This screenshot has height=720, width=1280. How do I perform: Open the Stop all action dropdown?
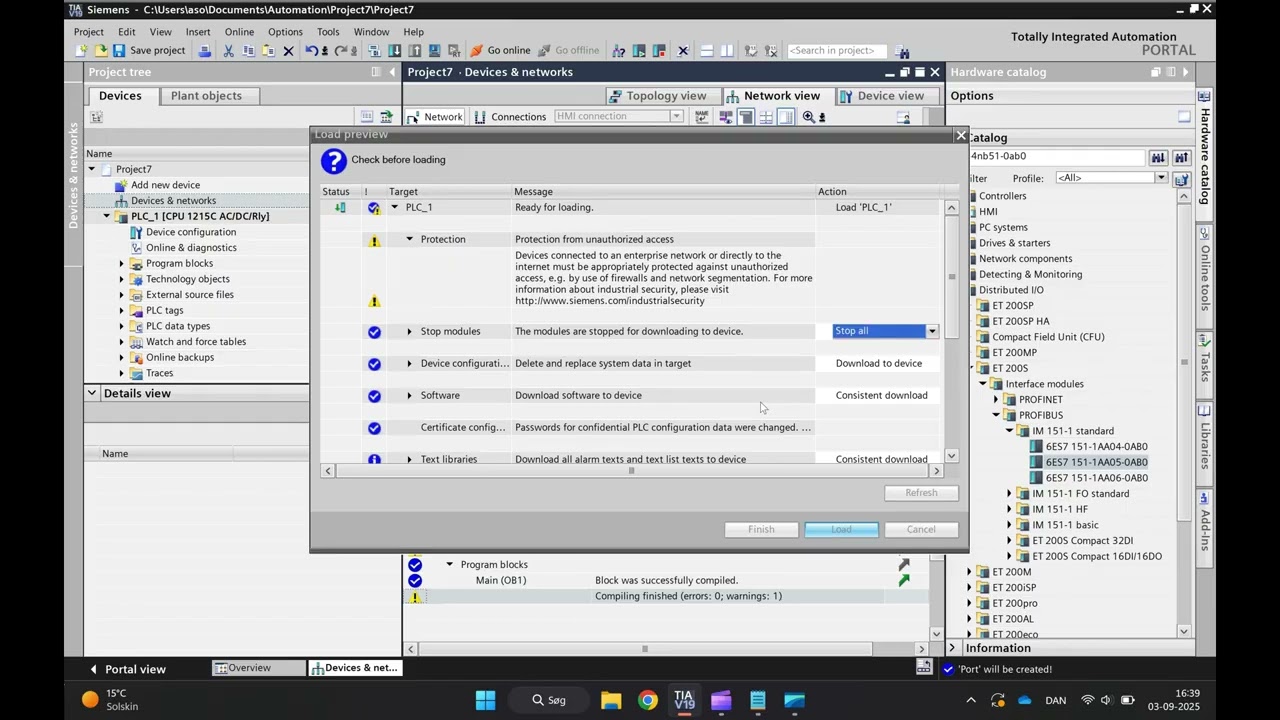[x=932, y=331]
